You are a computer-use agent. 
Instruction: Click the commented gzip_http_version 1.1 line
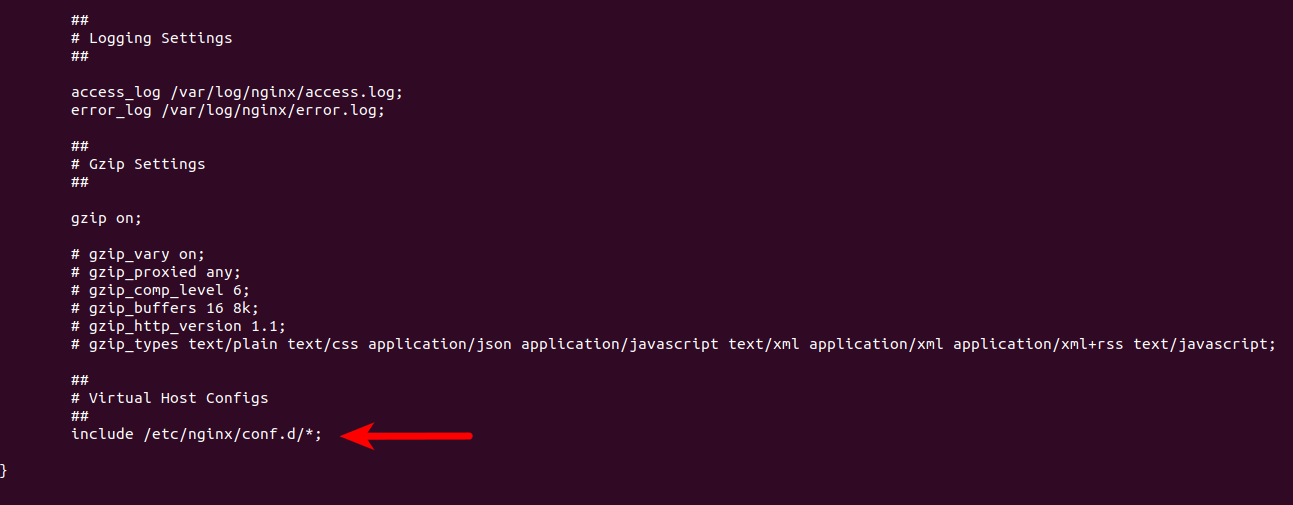click(178, 326)
